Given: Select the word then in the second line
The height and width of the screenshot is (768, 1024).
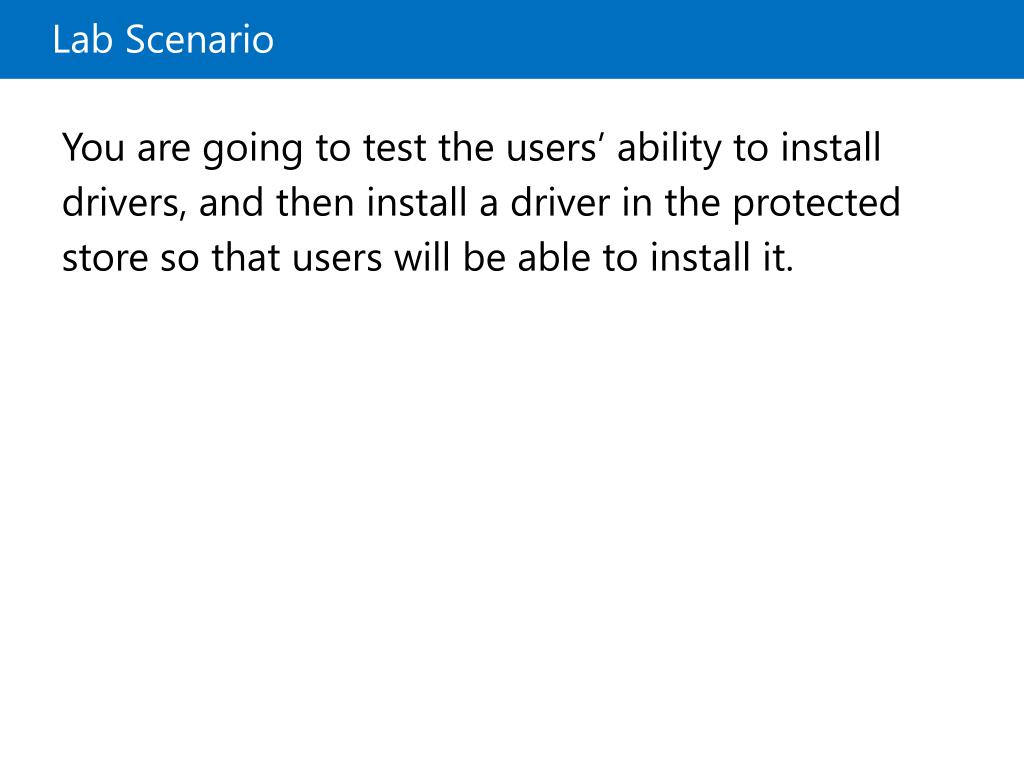Looking at the screenshot, I should point(311,202).
